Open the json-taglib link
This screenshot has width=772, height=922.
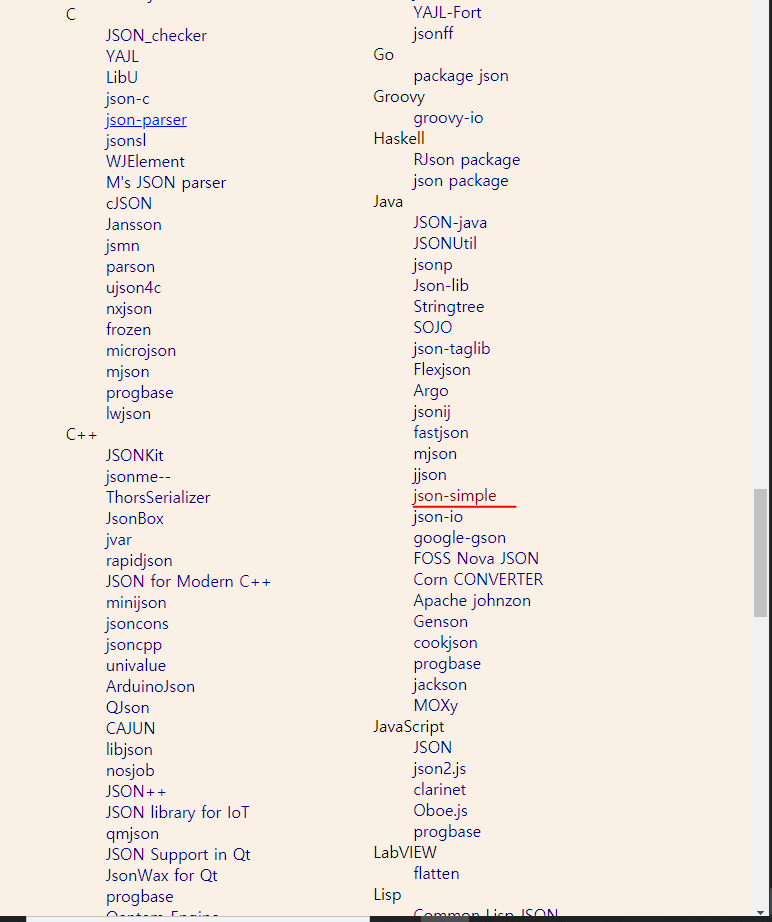[452, 349]
